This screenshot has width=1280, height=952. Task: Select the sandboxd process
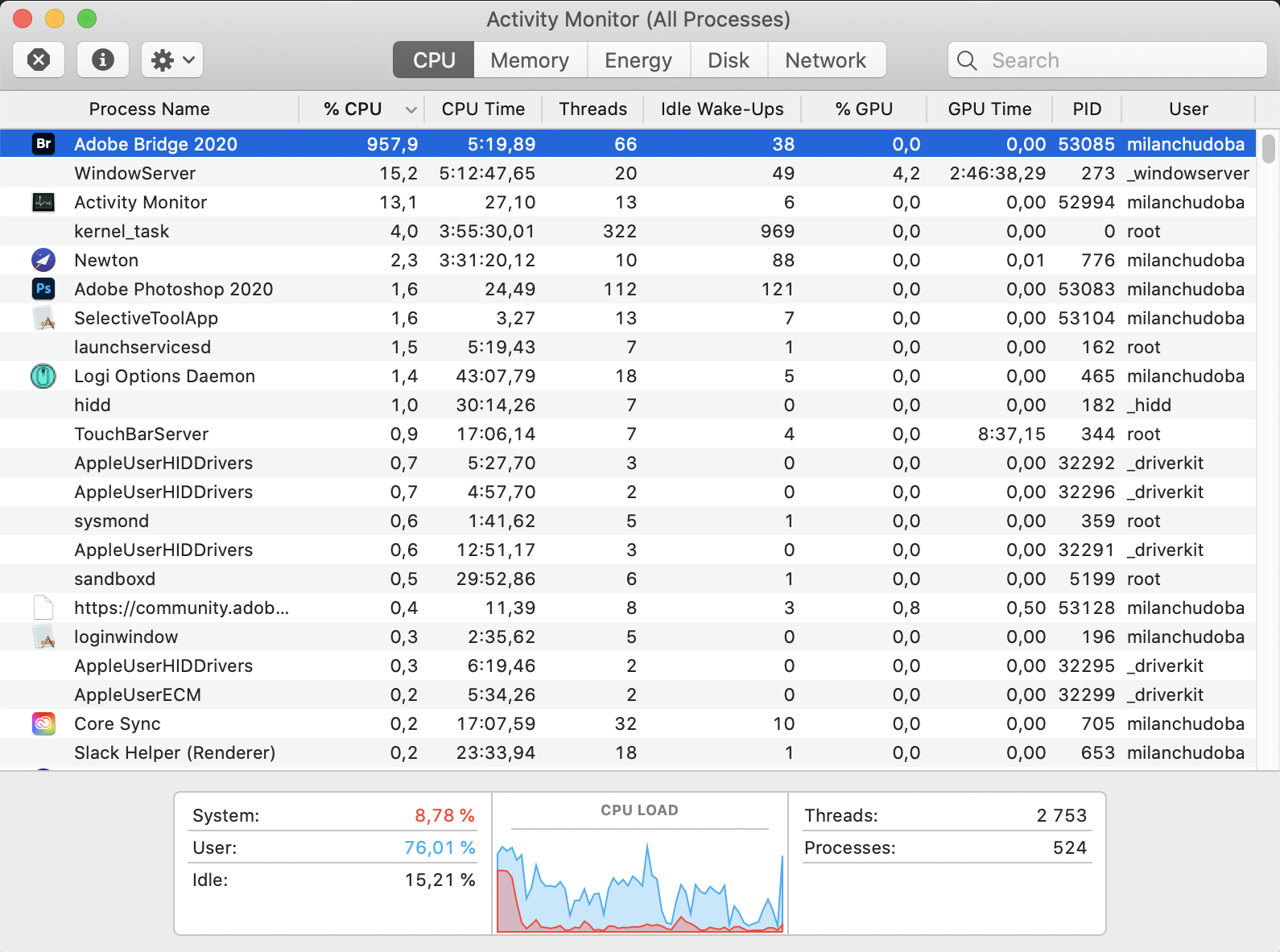click(628, 579)
